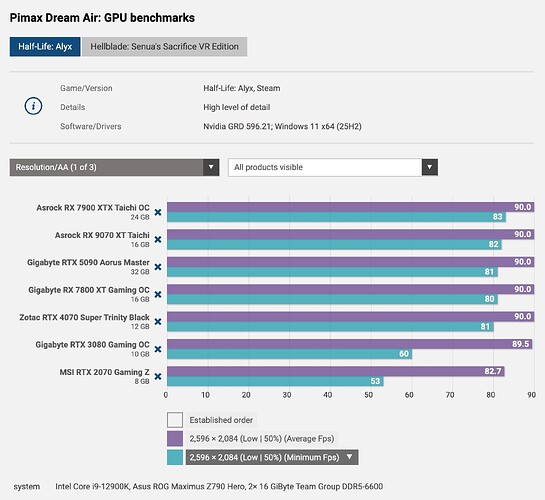This screenshot has width=545, height=500.
Task: Click the Game/Version label
Action: (x=86, y=88)
